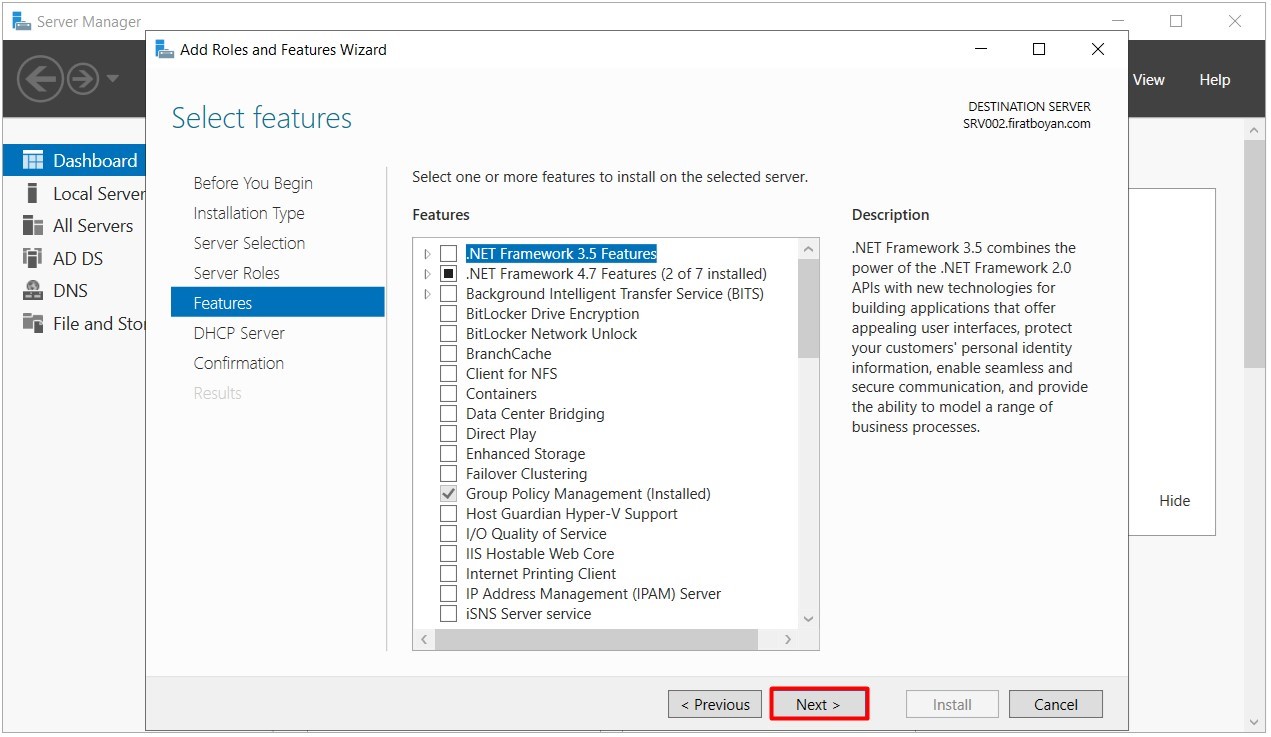Enable BitLocker Drive Encryption checkbox
The image size is (1271, 737).
click(x=448, y=314)
